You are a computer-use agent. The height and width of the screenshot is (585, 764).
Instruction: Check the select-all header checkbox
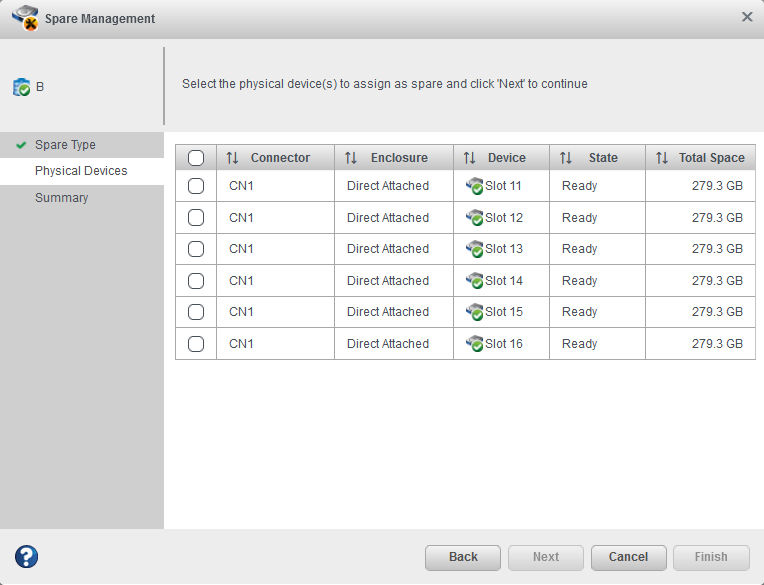(196, 158)
